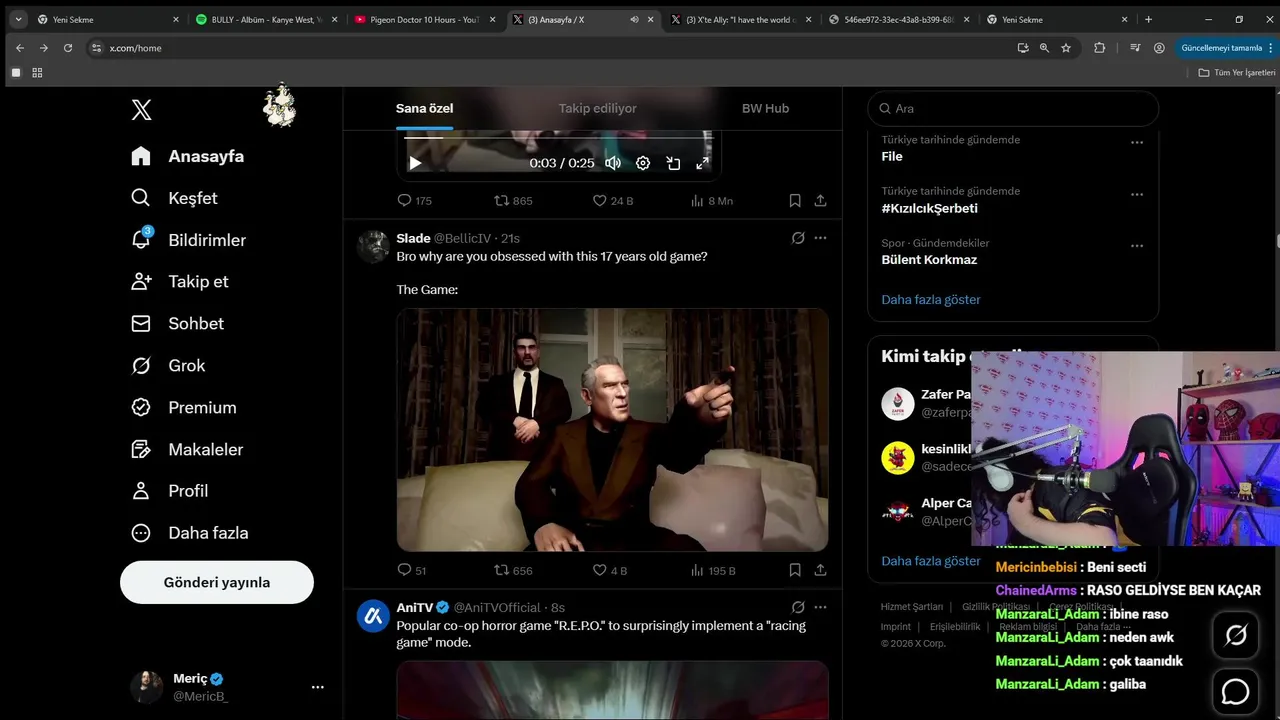Open video settings gear
Screen dimensions: 1280x720
643,163
